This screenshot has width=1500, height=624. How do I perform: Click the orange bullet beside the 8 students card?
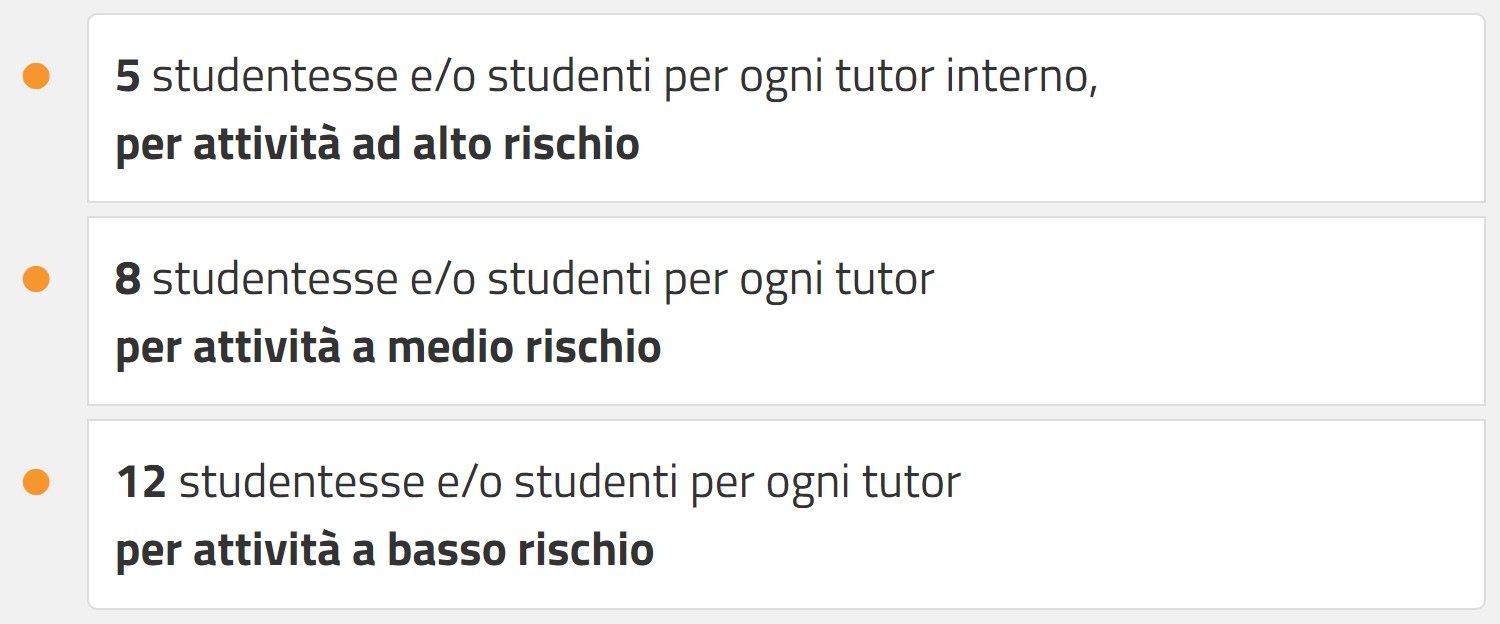click(36, 279)
